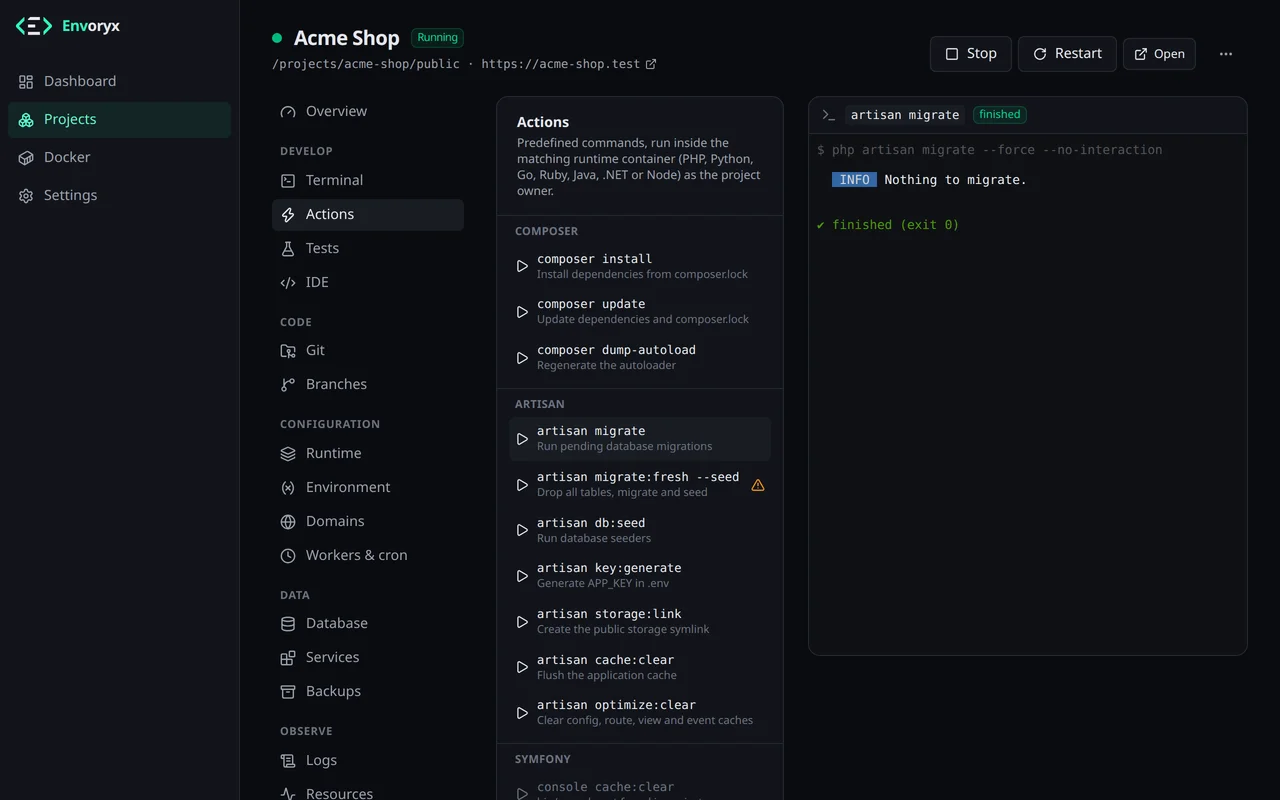Click the finished status badge
The height and width of the screenshot is (800, 1280).
click(x=1000, y=115)
